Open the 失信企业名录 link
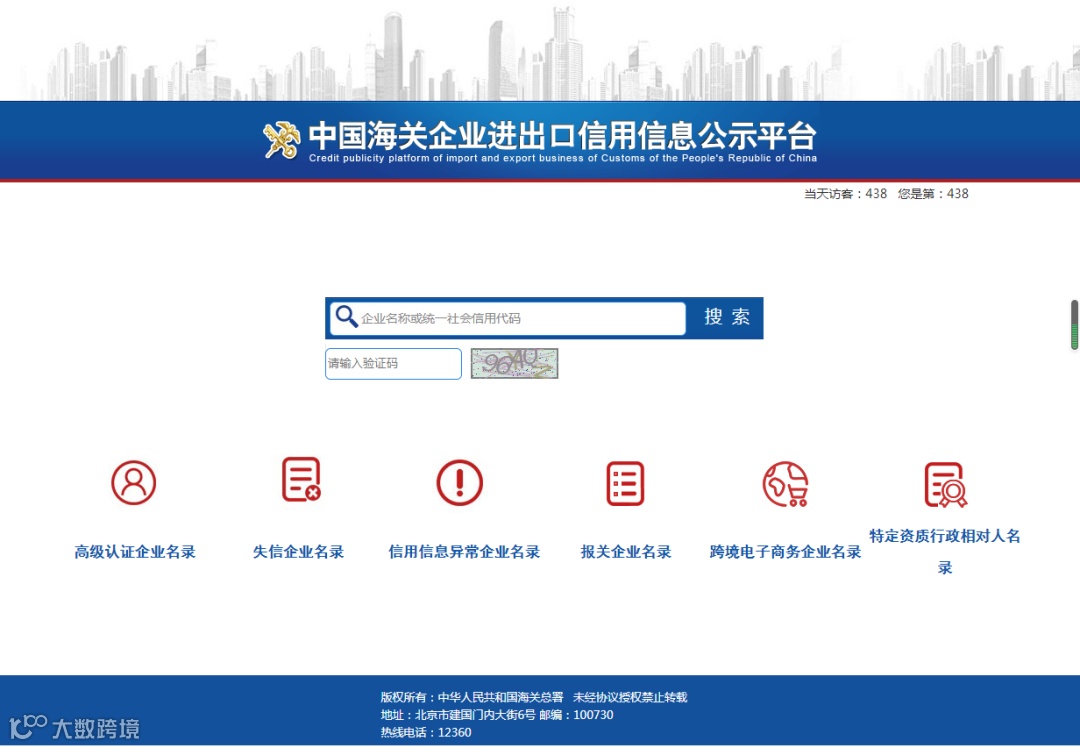 (298, 552)
